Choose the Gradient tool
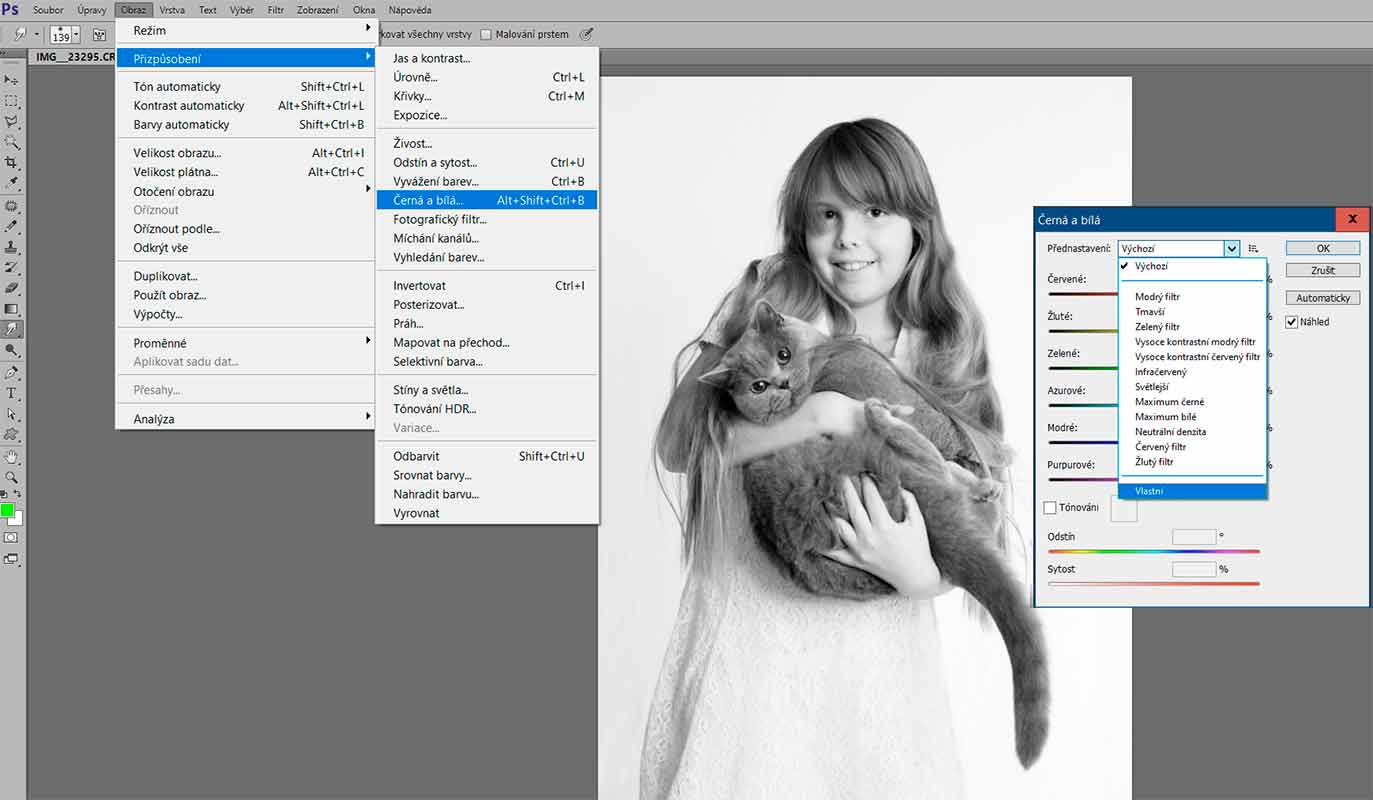Viewport: 1373px width, 800px height. [x=12, y=307]
